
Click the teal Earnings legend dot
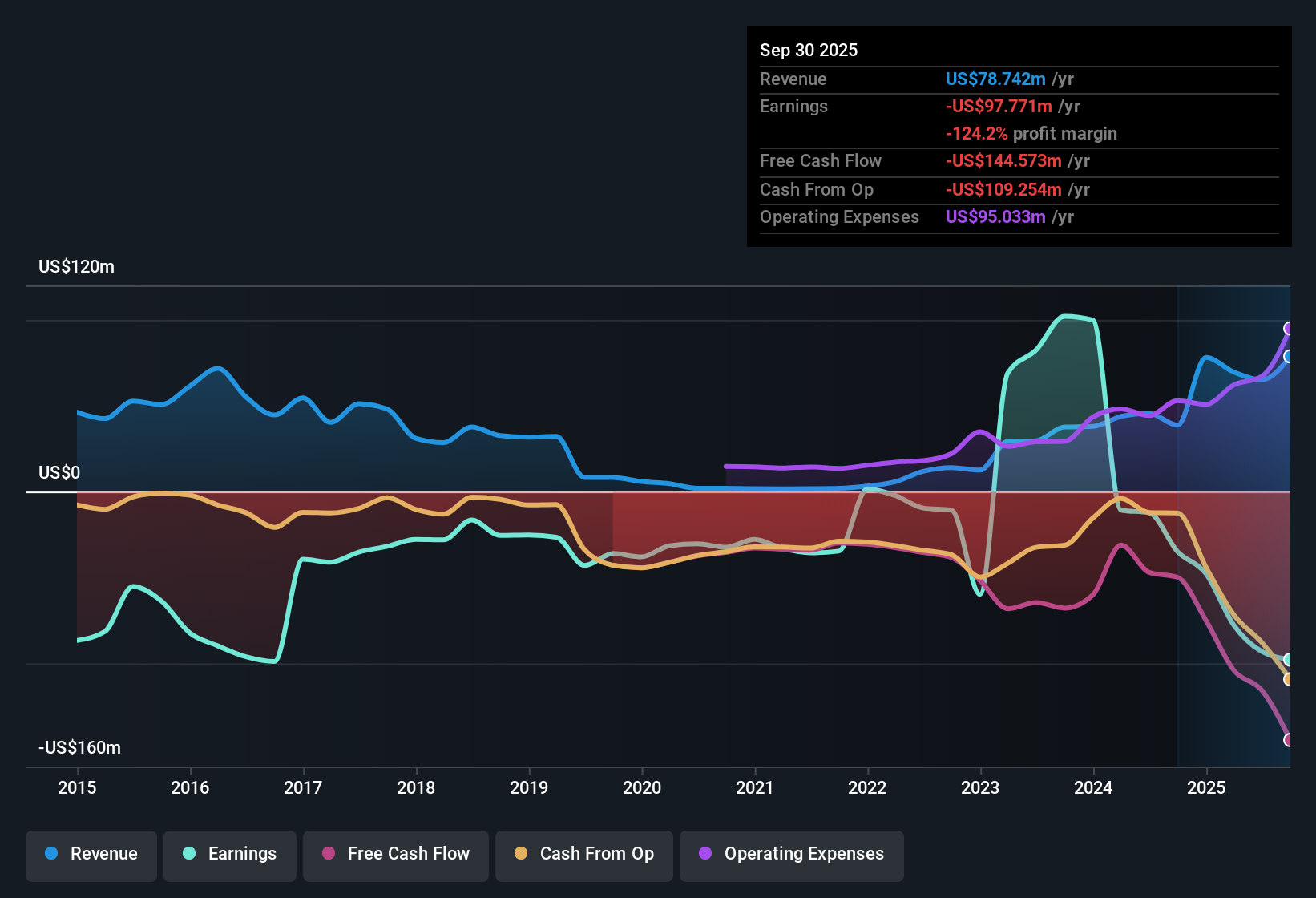[189, 854]
